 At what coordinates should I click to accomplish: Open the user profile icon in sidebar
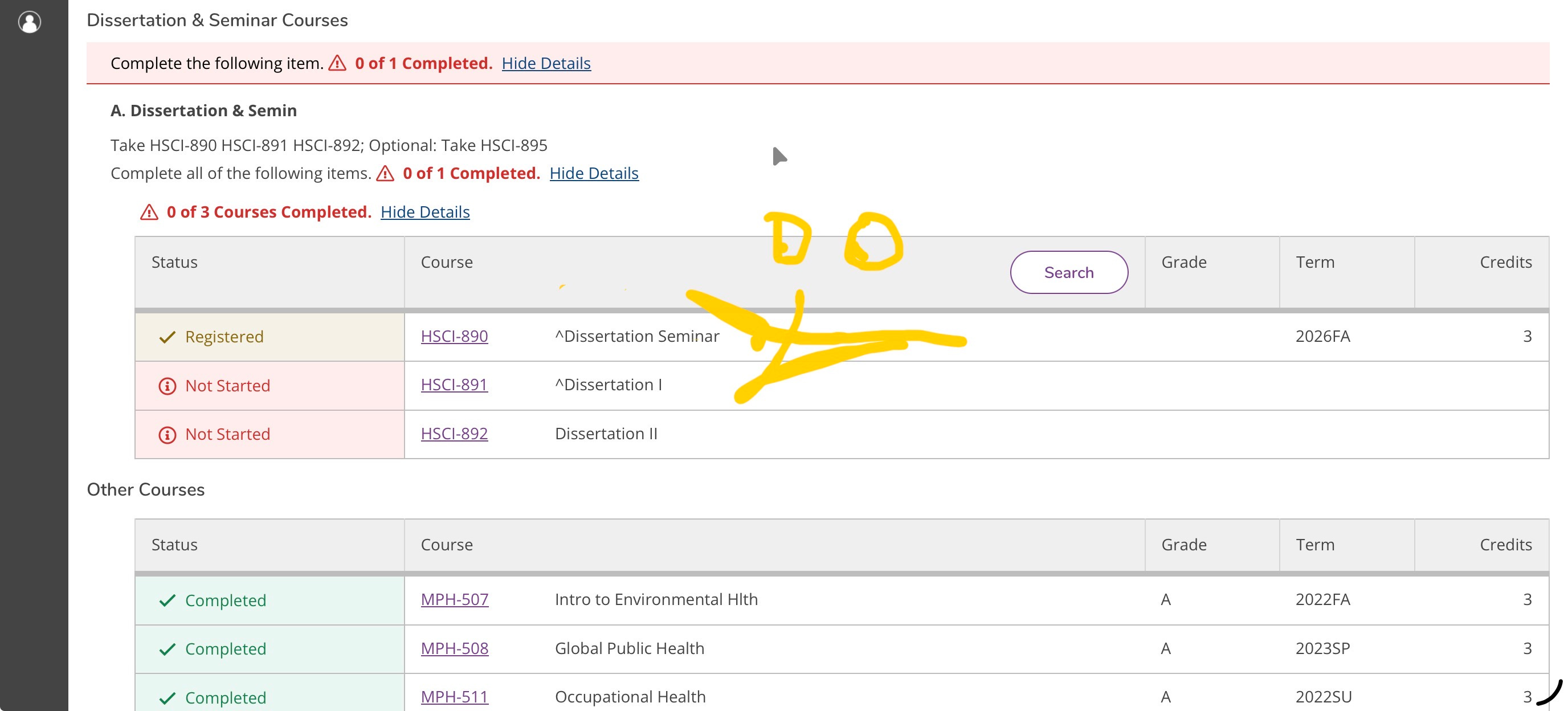[29, 22]
